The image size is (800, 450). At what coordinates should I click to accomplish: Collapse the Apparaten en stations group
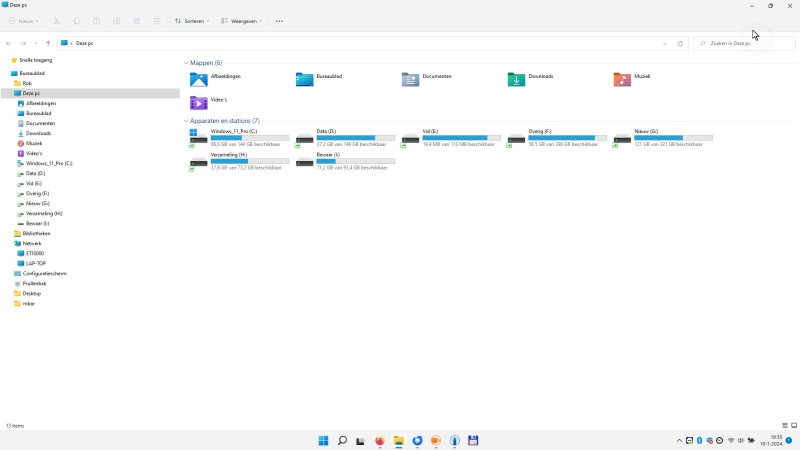pos(186,121)
